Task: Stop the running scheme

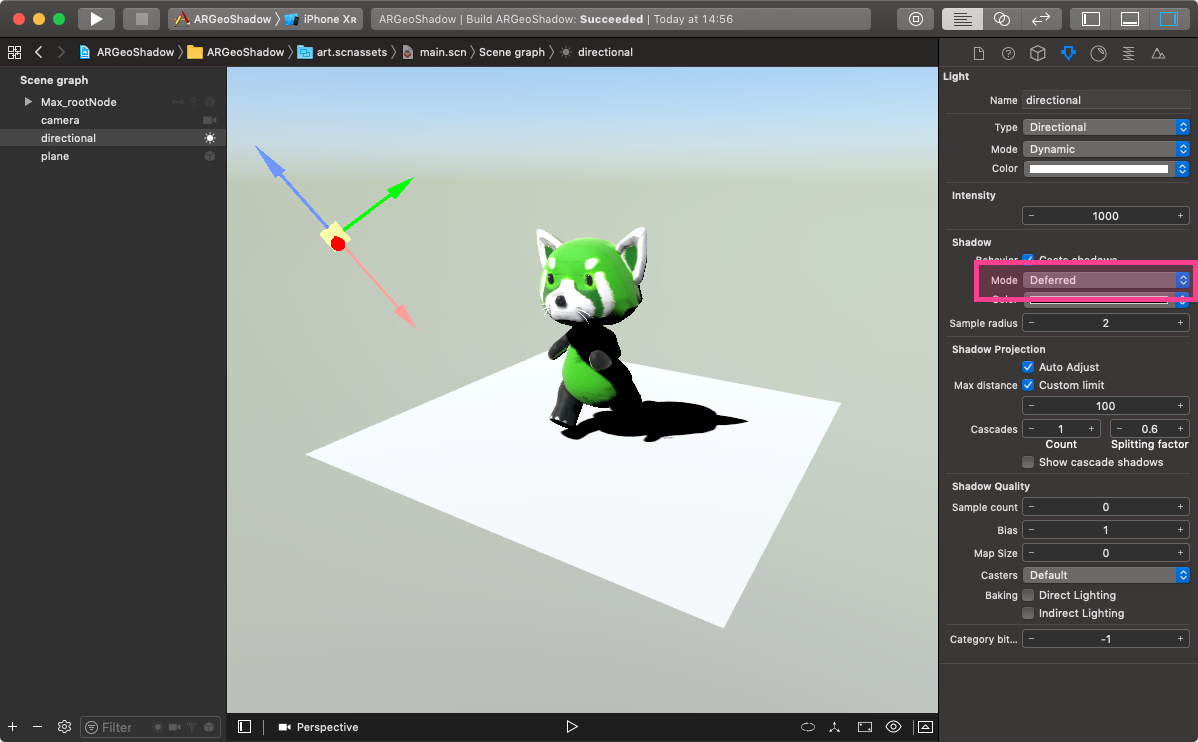Action: coord(141,19)
